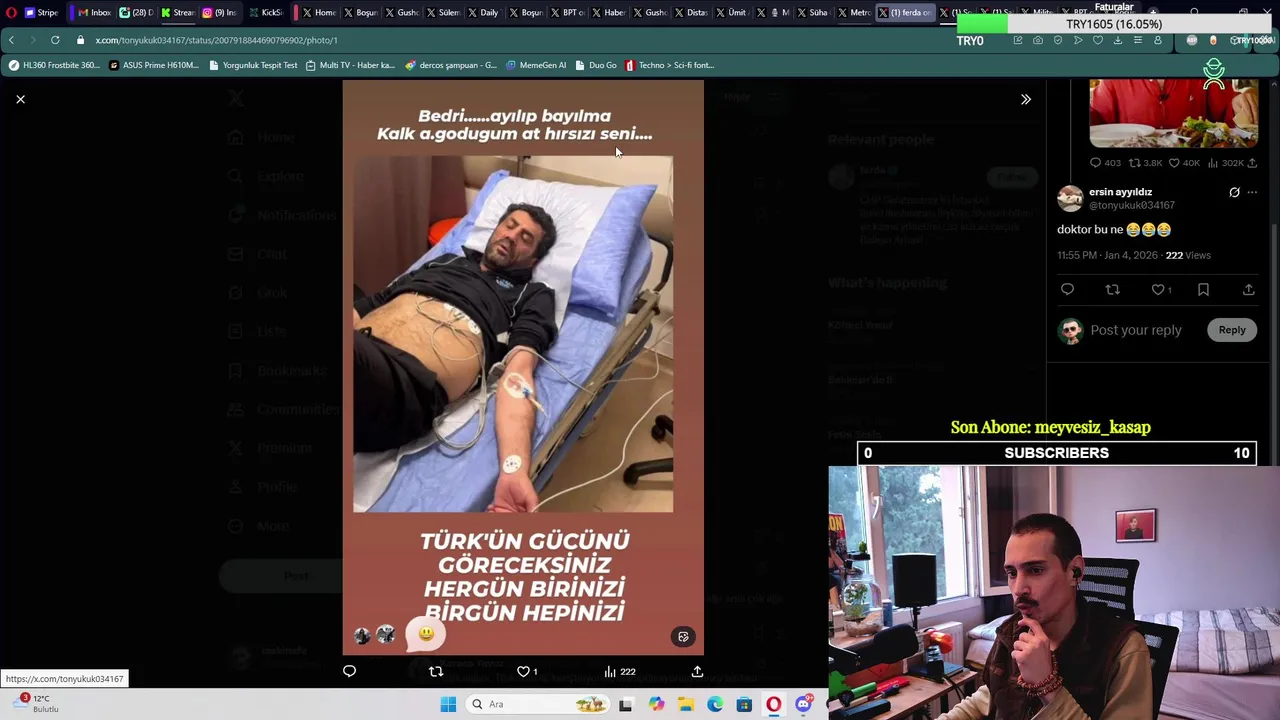Click the emoji reaction bubble on the photo
The width and height of the screenshot is (1280, 720).
point(426,635)
